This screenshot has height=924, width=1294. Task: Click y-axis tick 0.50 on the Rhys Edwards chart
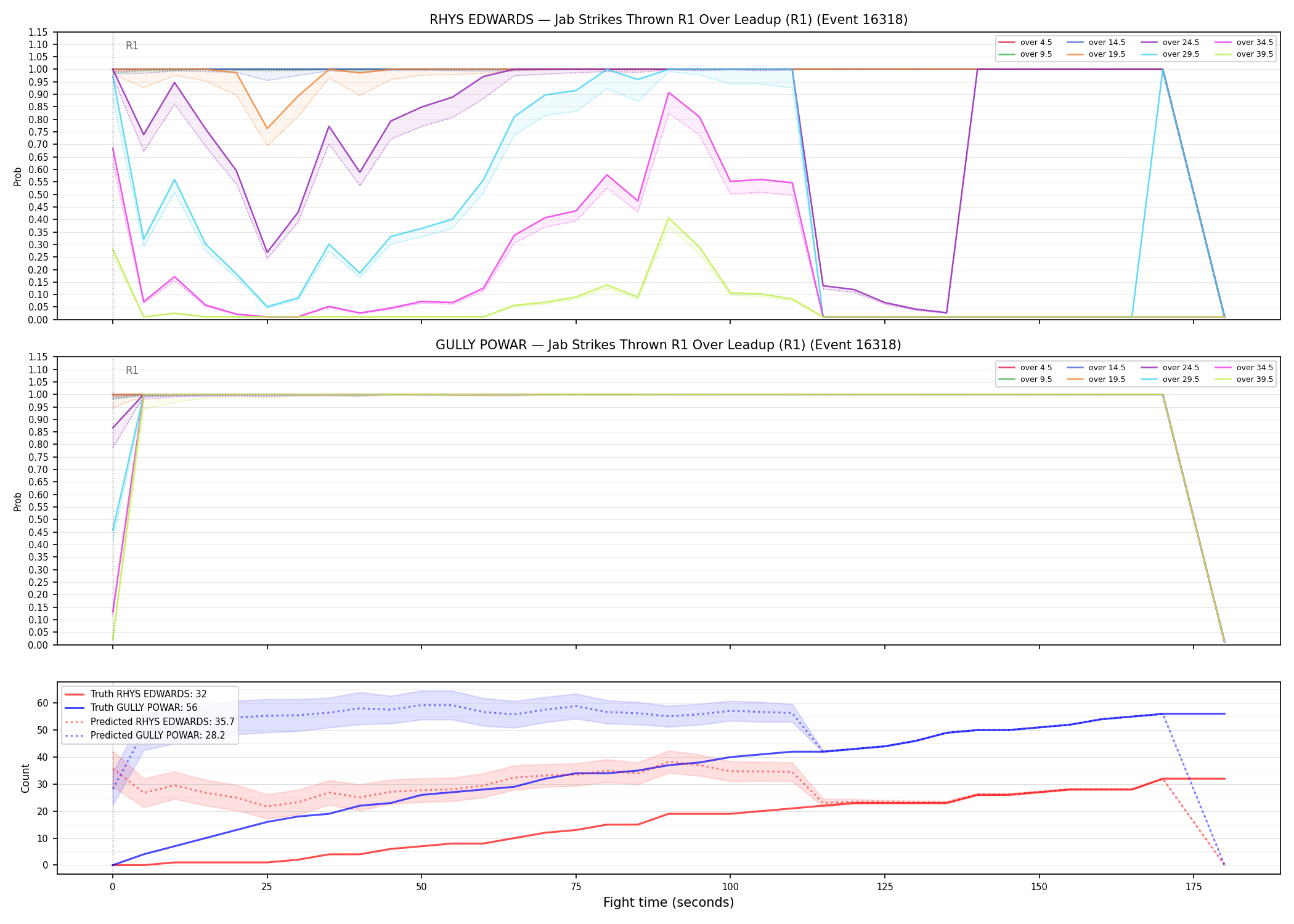[38, 195]
